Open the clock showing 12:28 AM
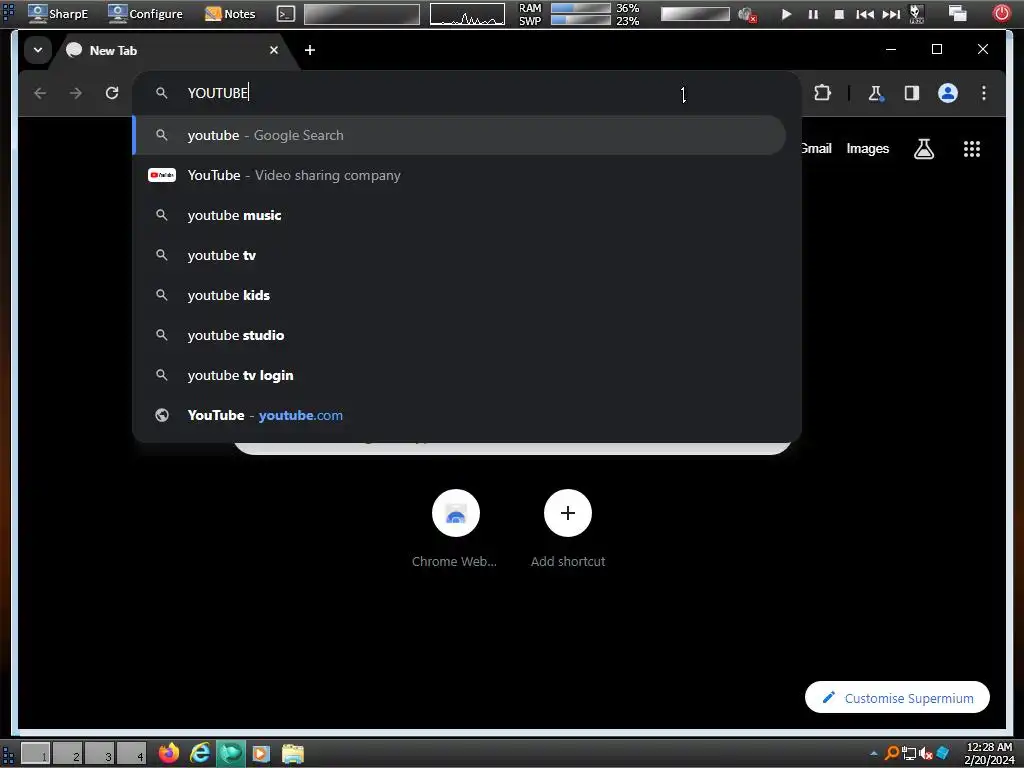1024x768 pixels. 989,754
